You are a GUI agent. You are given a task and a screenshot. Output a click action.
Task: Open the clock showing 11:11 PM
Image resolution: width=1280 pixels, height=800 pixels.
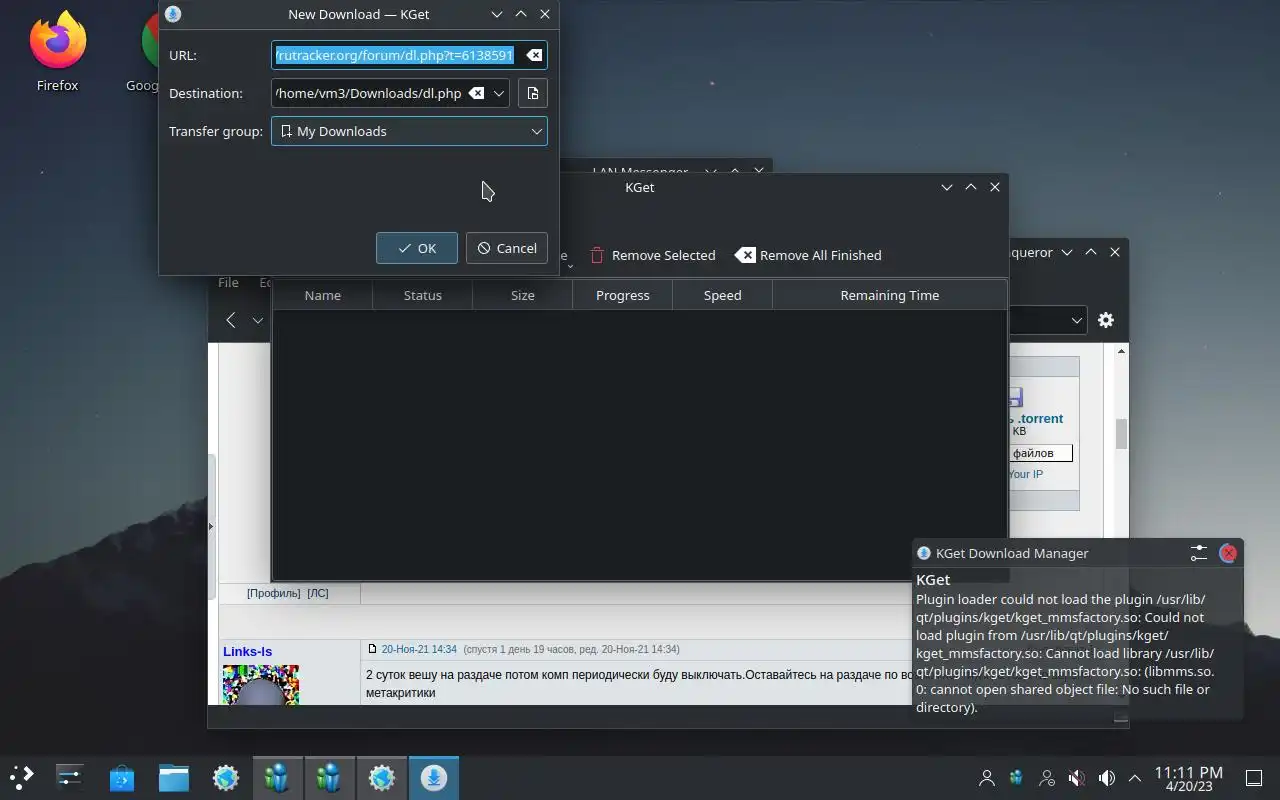(x=1189, y=778)
